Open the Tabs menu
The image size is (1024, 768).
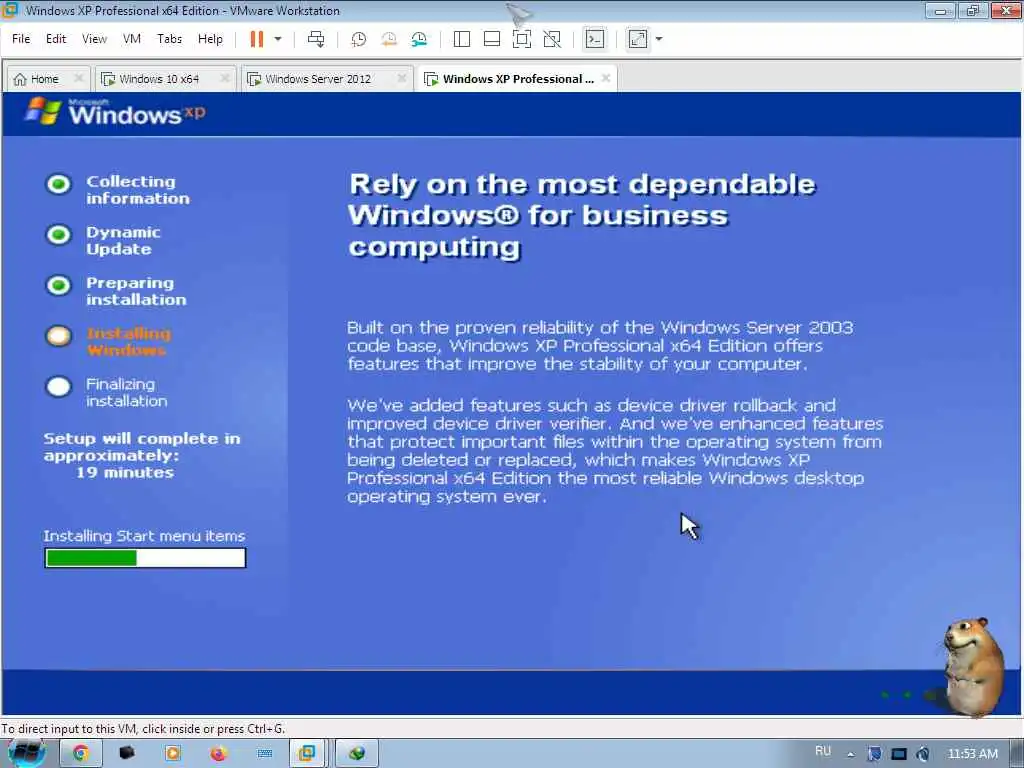[x=169, y=39]
